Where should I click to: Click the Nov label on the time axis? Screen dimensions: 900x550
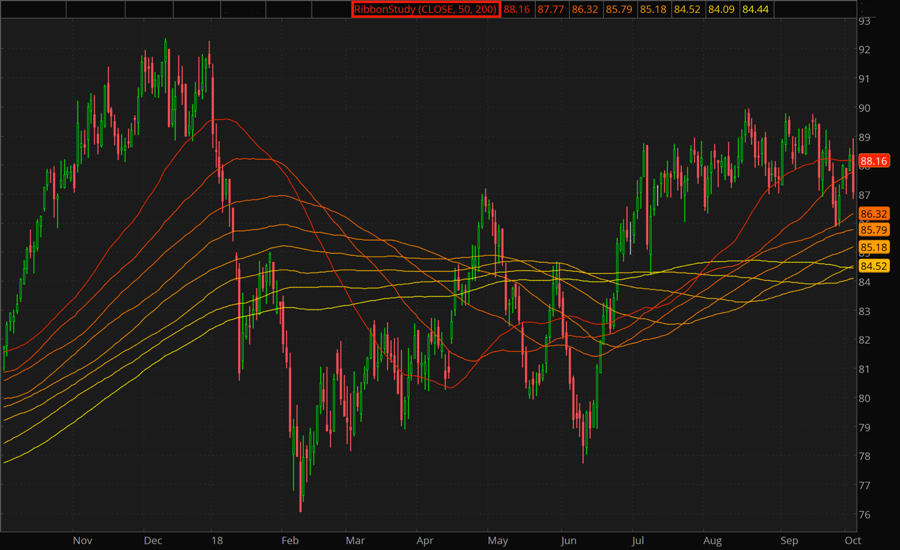82,538
